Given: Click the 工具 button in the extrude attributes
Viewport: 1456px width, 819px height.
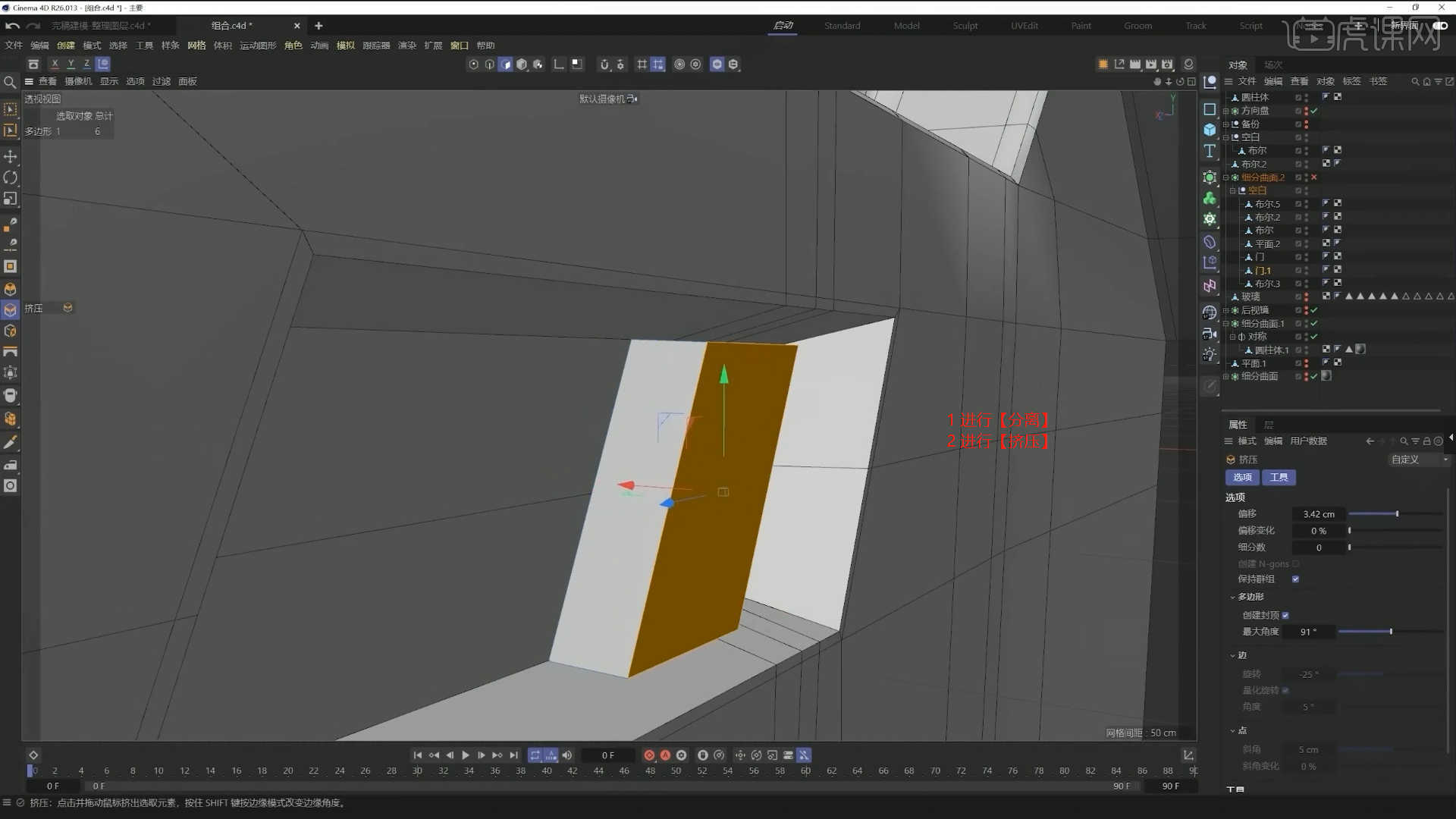Looking at the screenshot, I should pyautogui.click(x=1279, y=477).
